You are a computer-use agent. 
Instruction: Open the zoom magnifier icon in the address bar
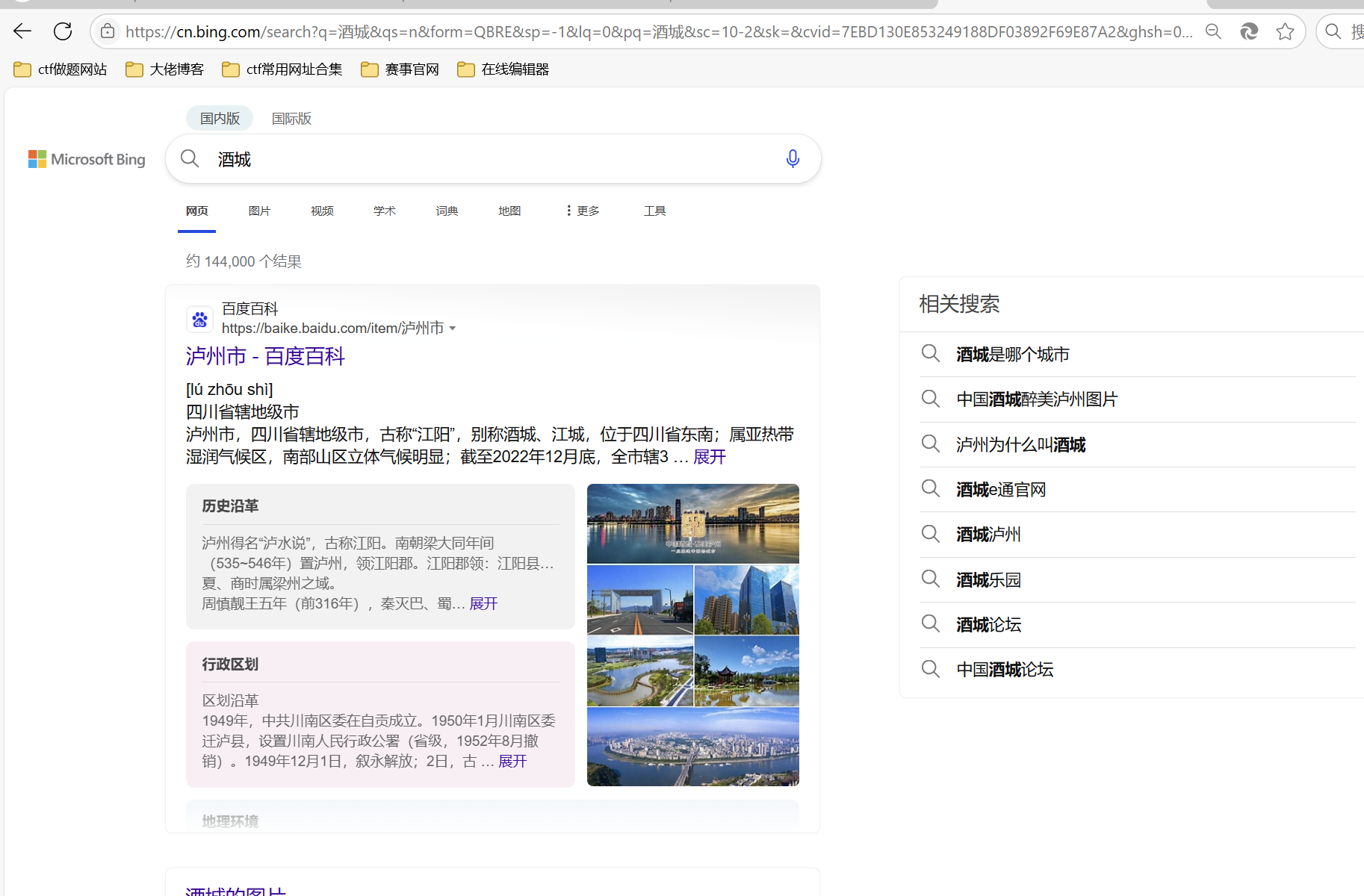1214,31
